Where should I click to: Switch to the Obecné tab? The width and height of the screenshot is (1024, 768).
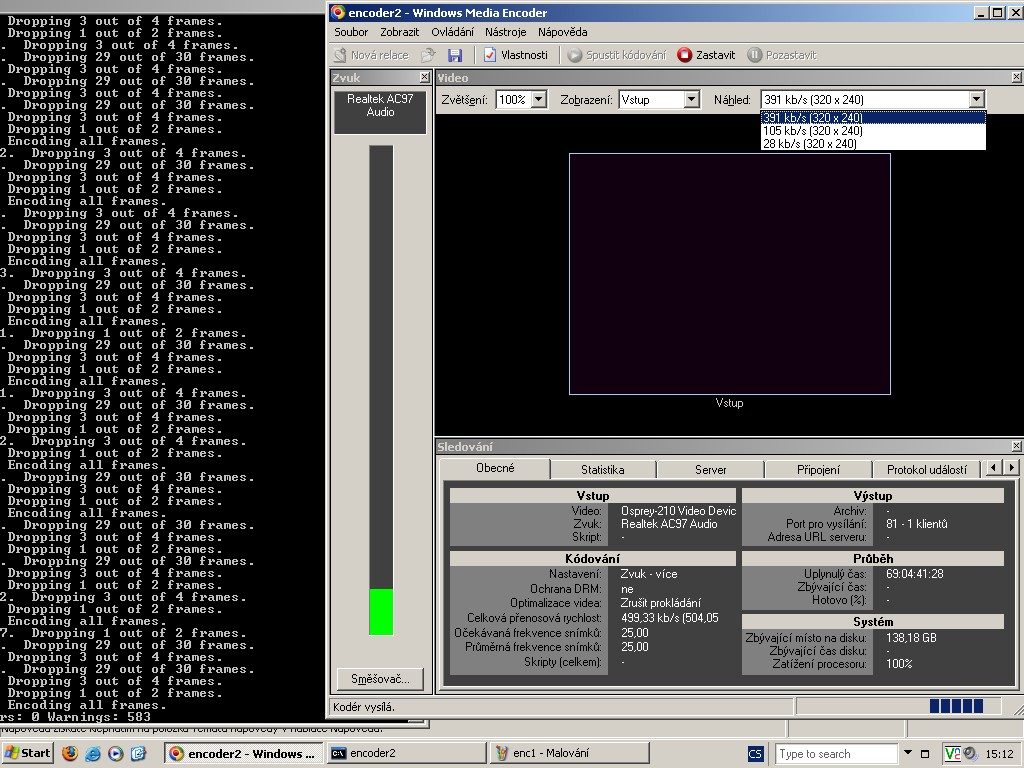click(495, 468)
